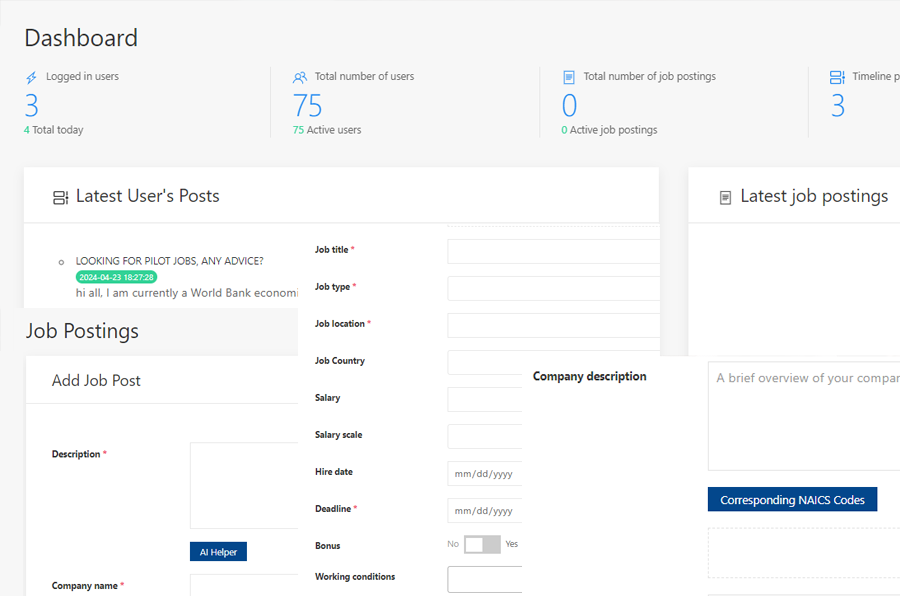Click the Latest job postings header icon
This screenshot has height=596, width=900.
[725, 198]
